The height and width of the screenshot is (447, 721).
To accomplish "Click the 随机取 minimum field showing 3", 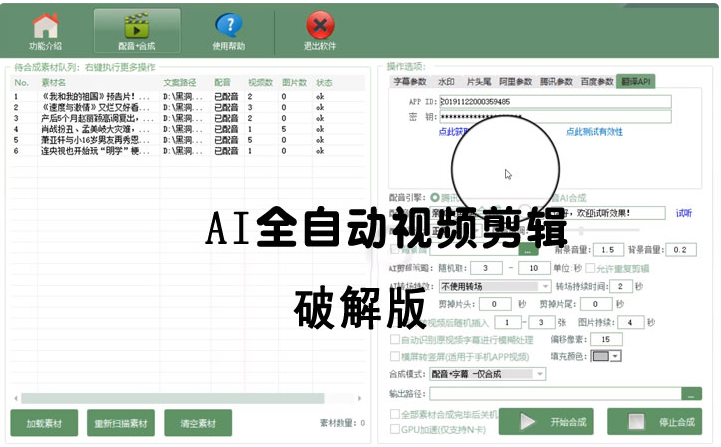I will pos(486,268).
